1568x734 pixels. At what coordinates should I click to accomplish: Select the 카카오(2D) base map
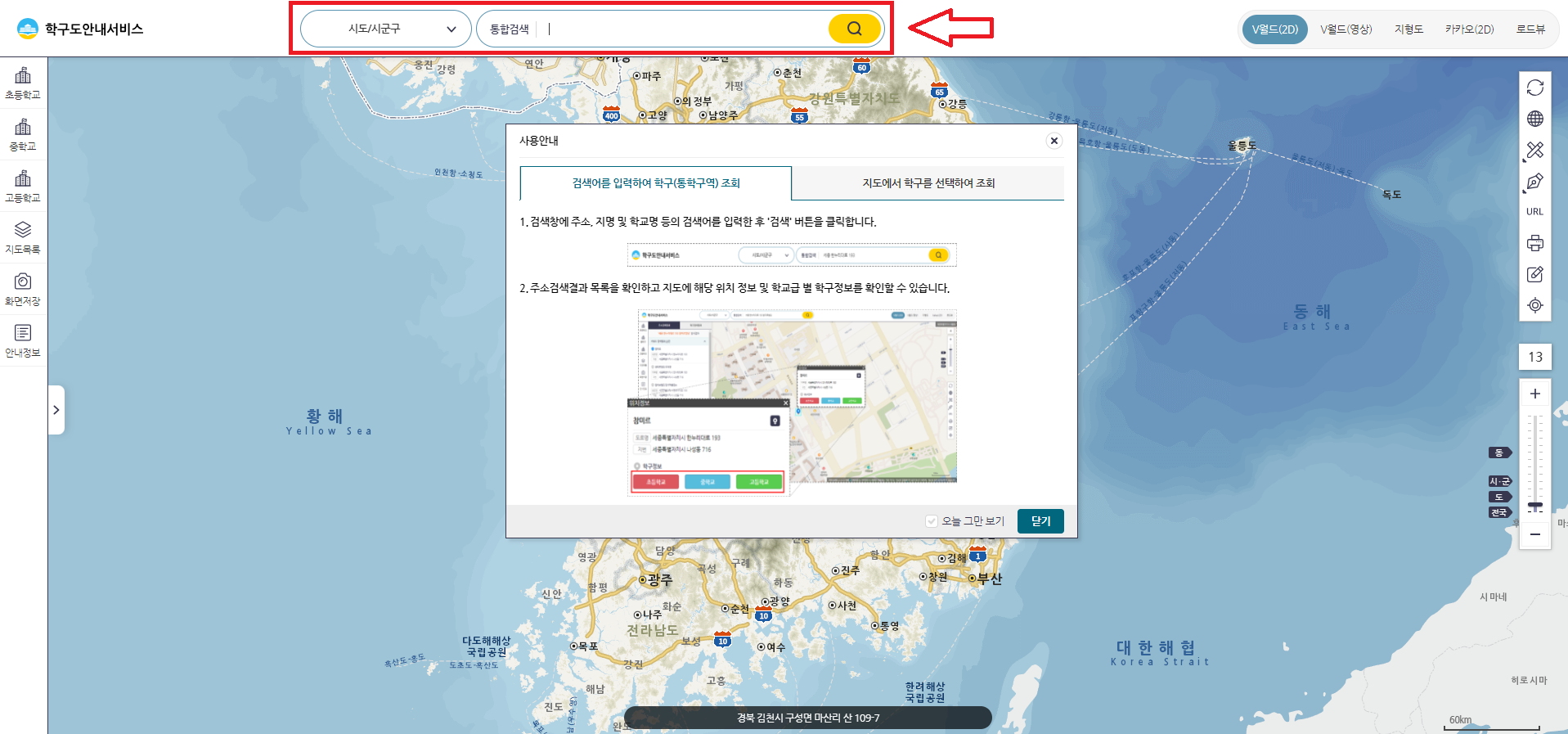[1469, 29]
